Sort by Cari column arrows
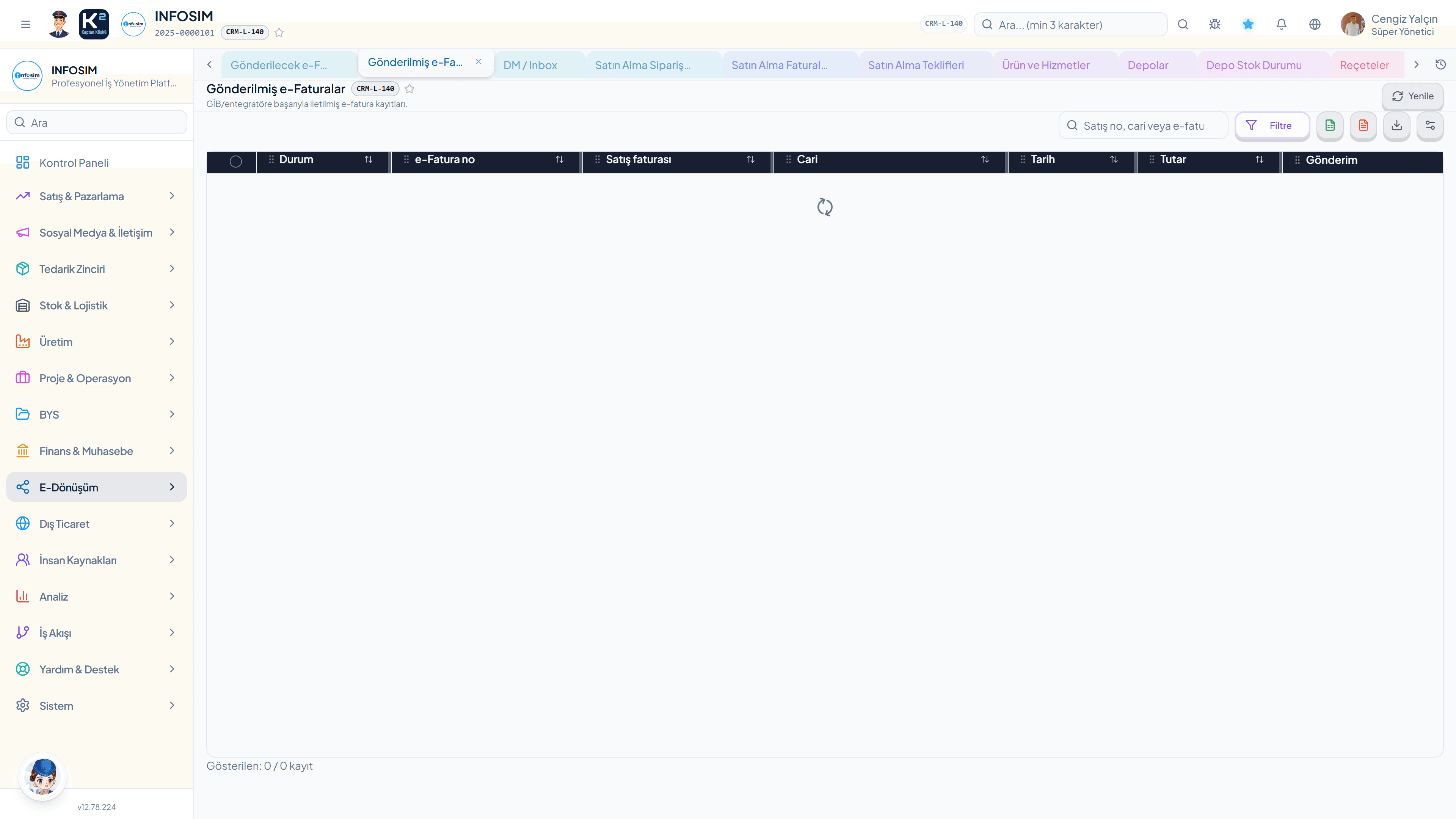Screen dimensions: 1456x819 pyautogui.click(x=985, y=159)
